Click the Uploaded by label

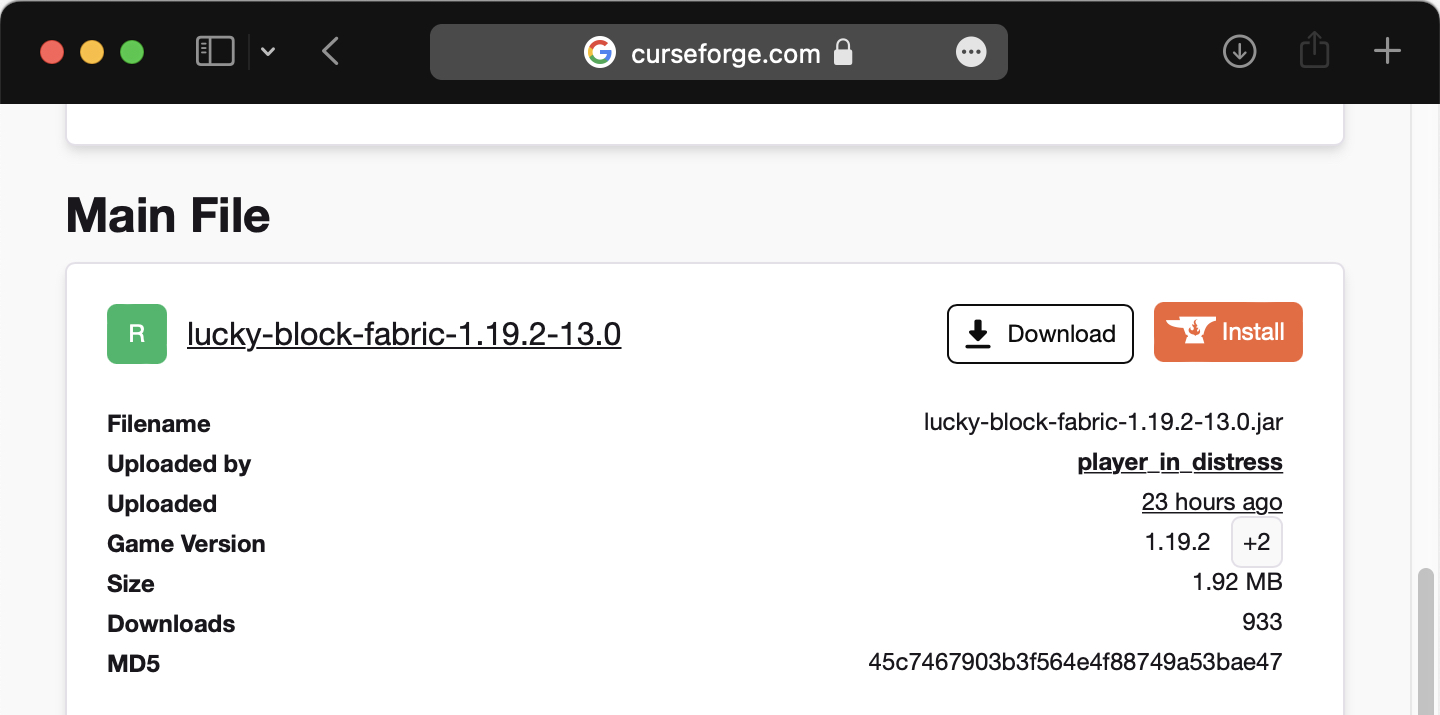click(179, 464)
